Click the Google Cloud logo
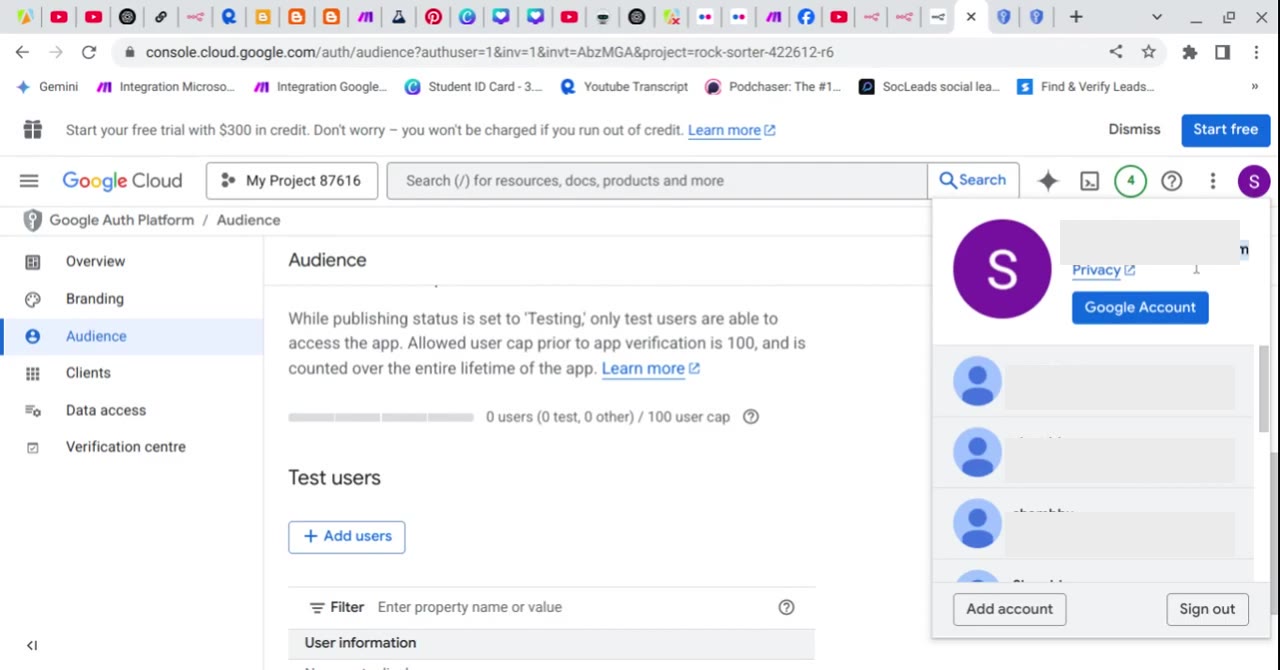 click(122, 181)
